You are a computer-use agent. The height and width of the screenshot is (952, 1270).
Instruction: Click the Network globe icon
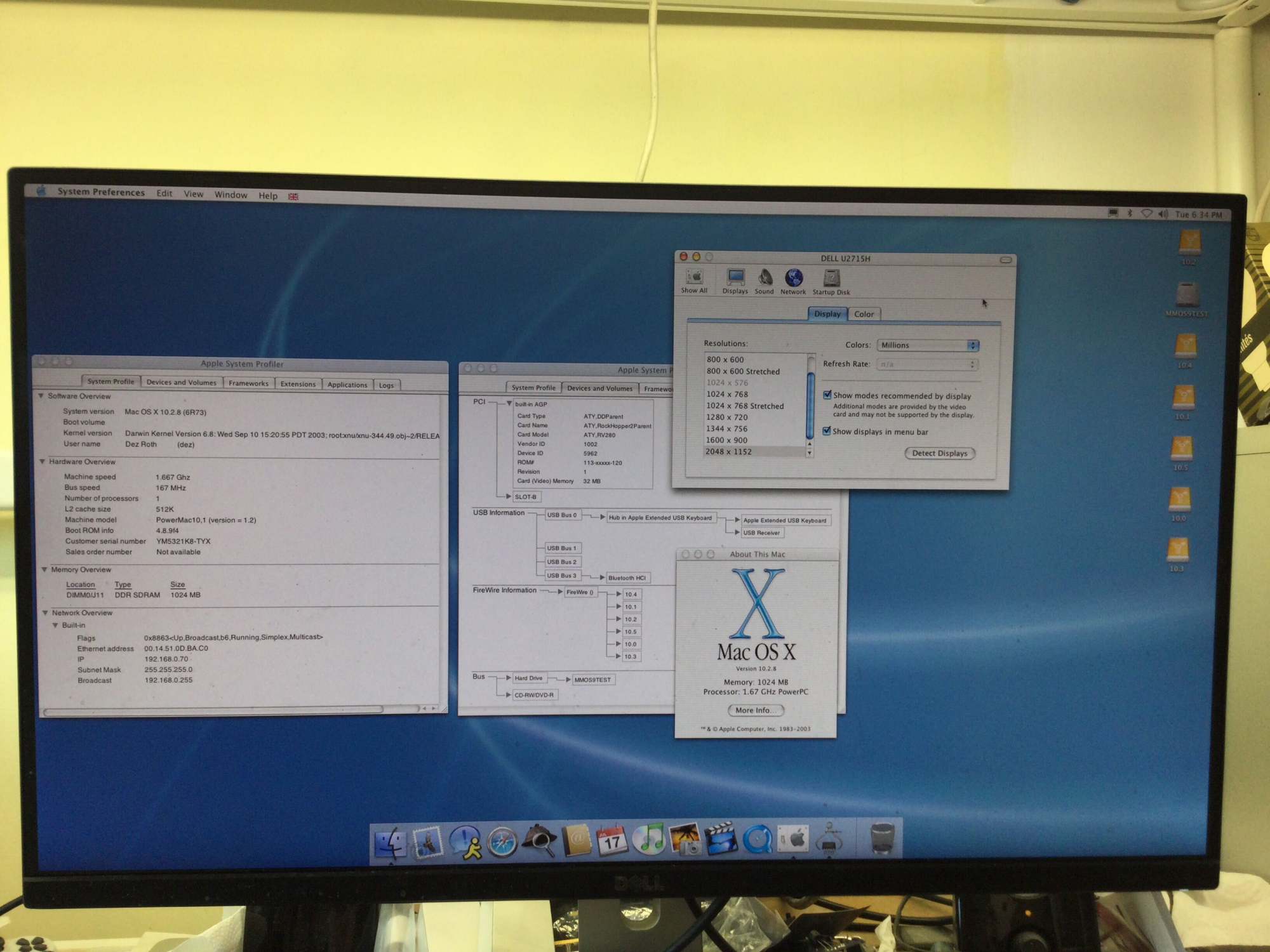(x=794, y=279)
